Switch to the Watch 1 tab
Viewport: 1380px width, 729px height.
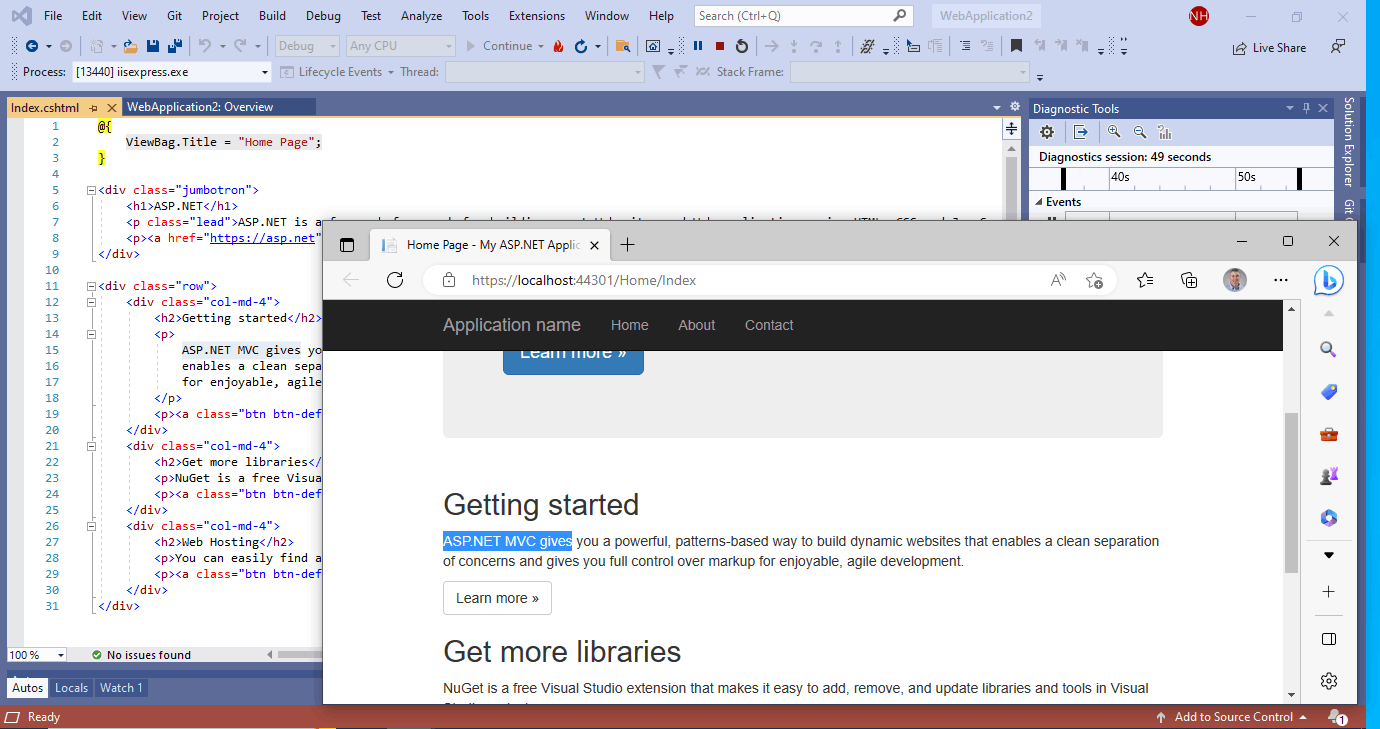[121, 688]
